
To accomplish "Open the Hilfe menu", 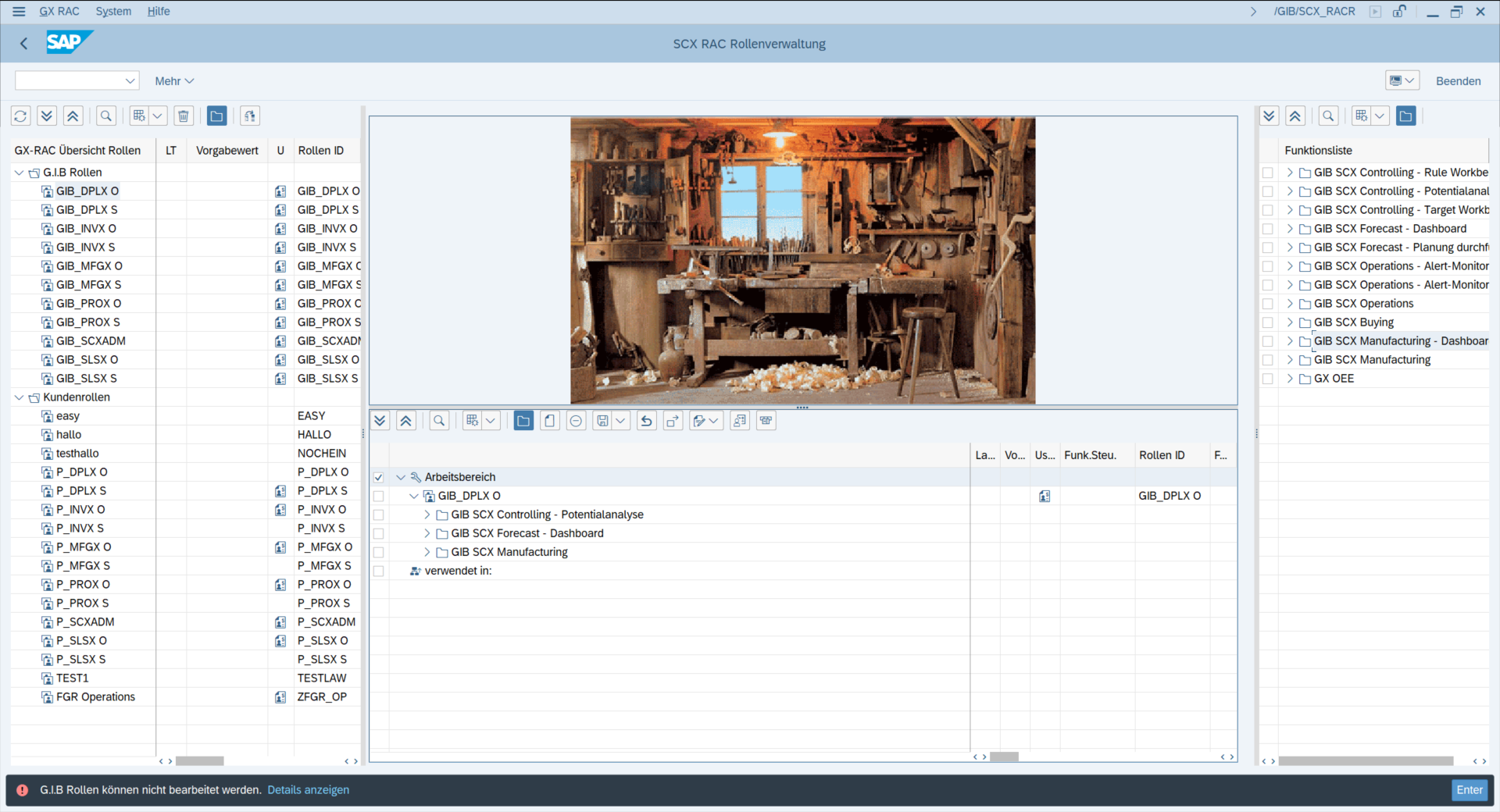I will coord(159,12).
